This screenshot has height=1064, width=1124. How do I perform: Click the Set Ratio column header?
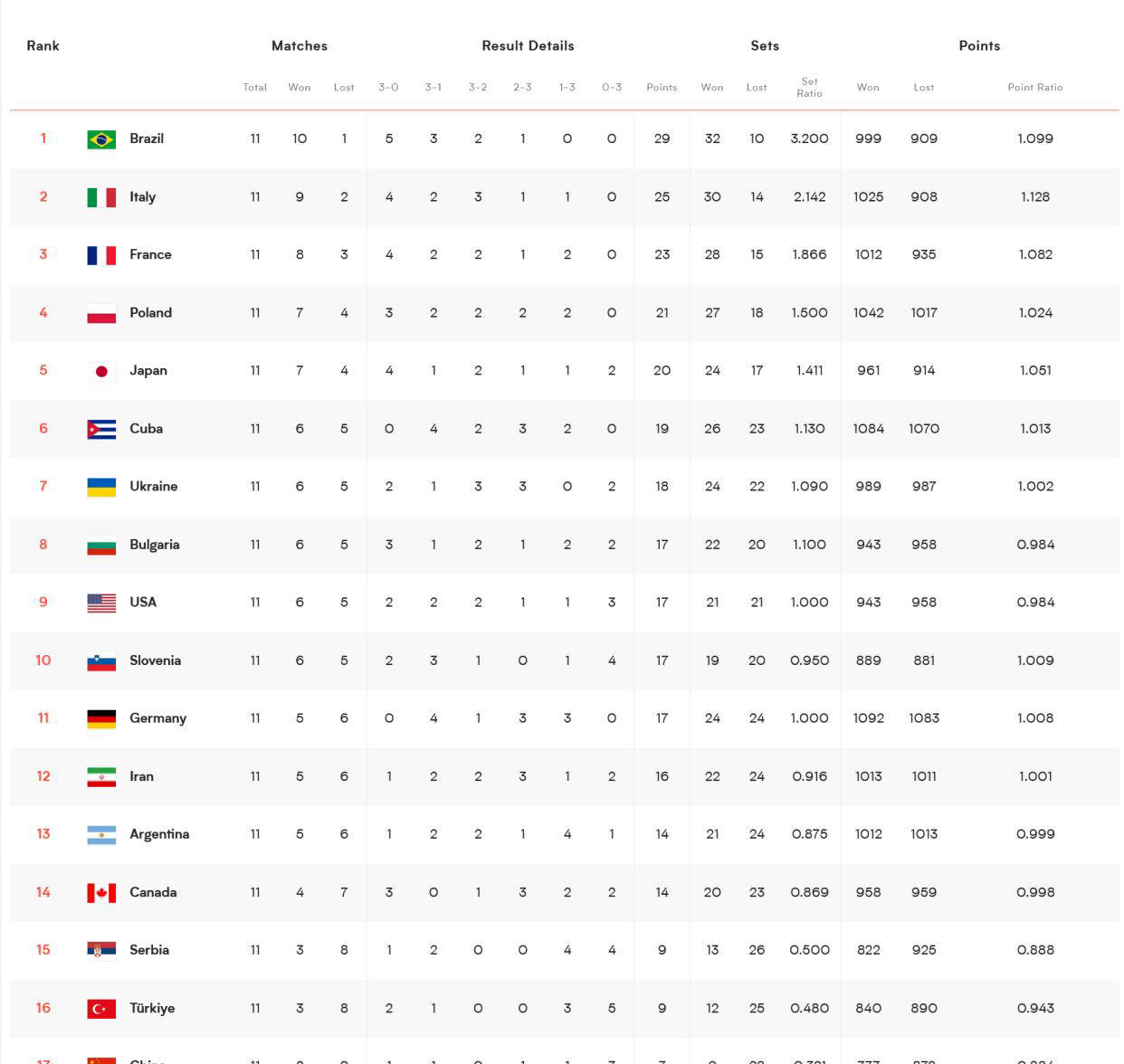click(x=809, y=88)
